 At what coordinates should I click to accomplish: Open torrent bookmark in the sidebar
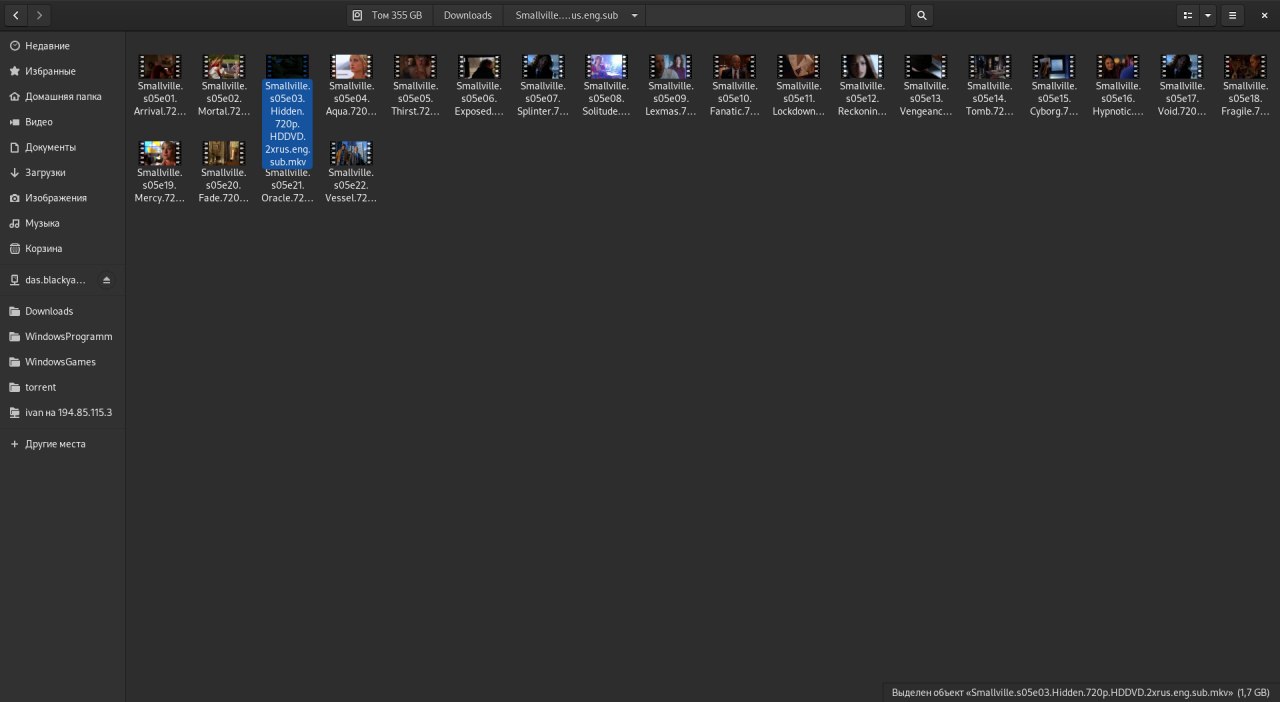[x=62, y=387]
